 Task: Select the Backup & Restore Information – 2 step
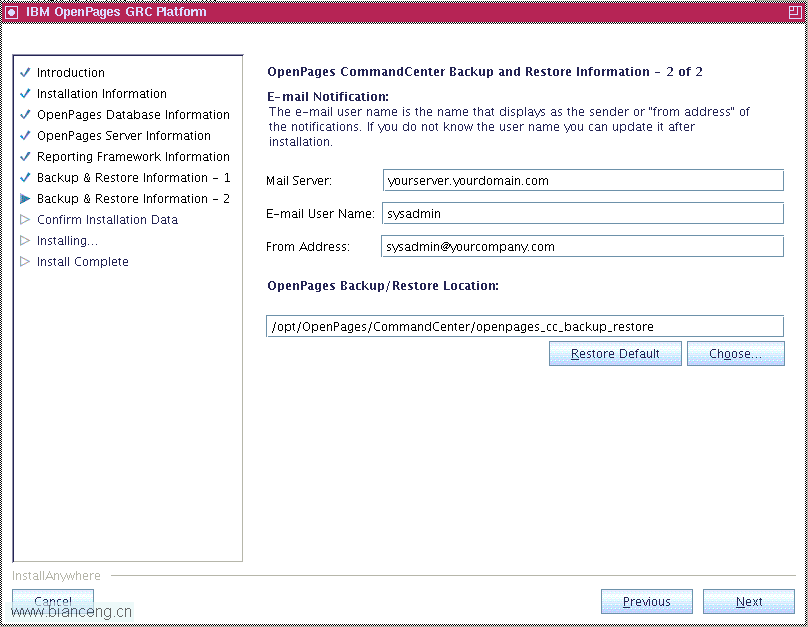[x=133, y=198]
